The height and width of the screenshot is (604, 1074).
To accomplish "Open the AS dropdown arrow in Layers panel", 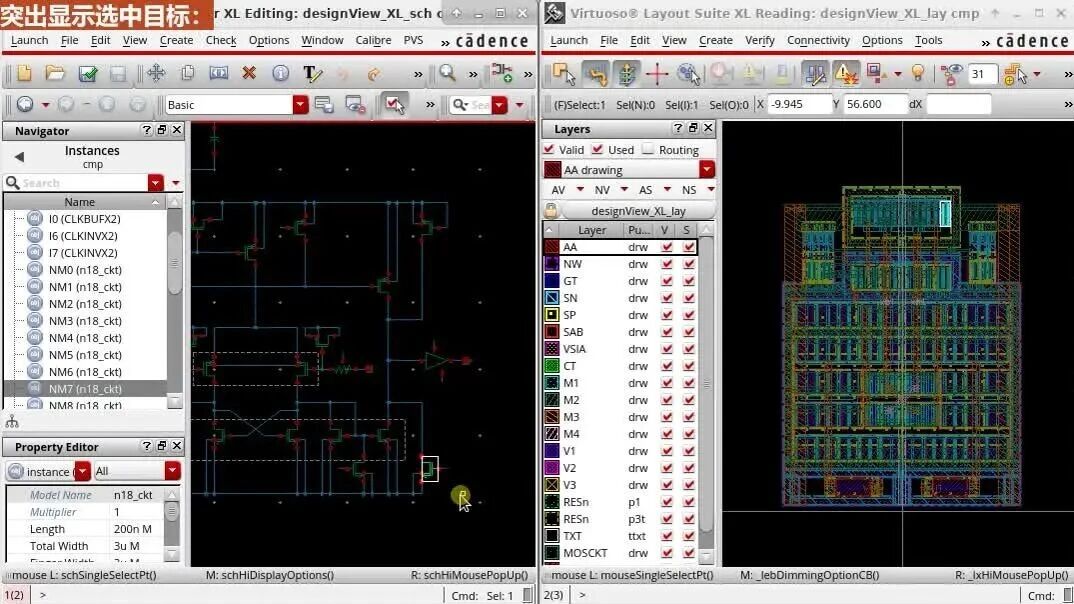I will pos(667,189).
